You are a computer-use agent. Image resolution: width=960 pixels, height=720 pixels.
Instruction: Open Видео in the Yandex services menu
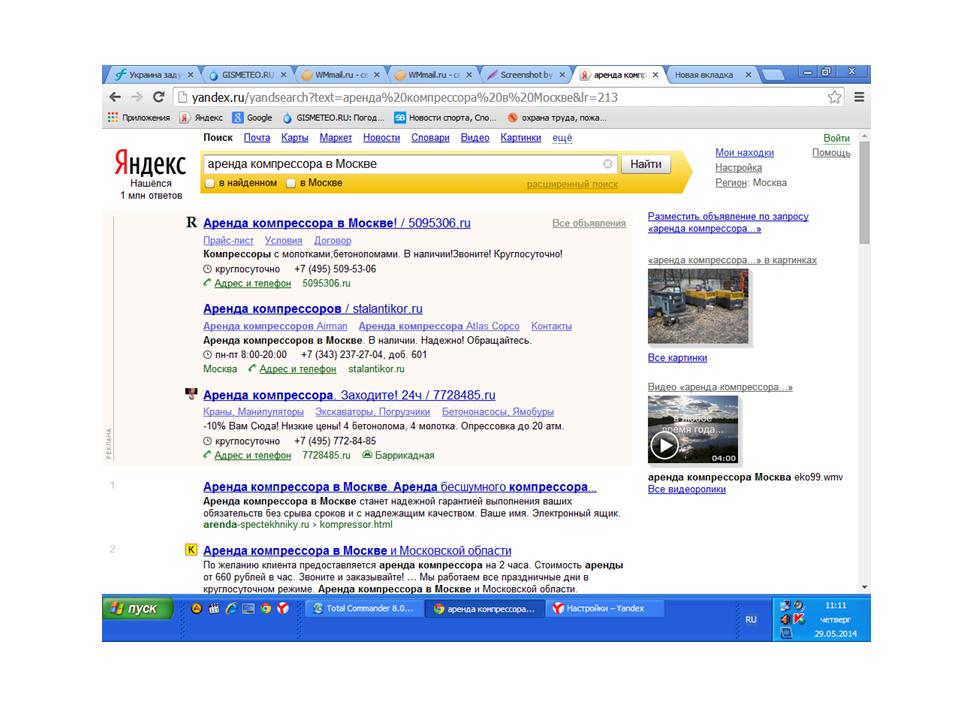click(x=474, y=138)
